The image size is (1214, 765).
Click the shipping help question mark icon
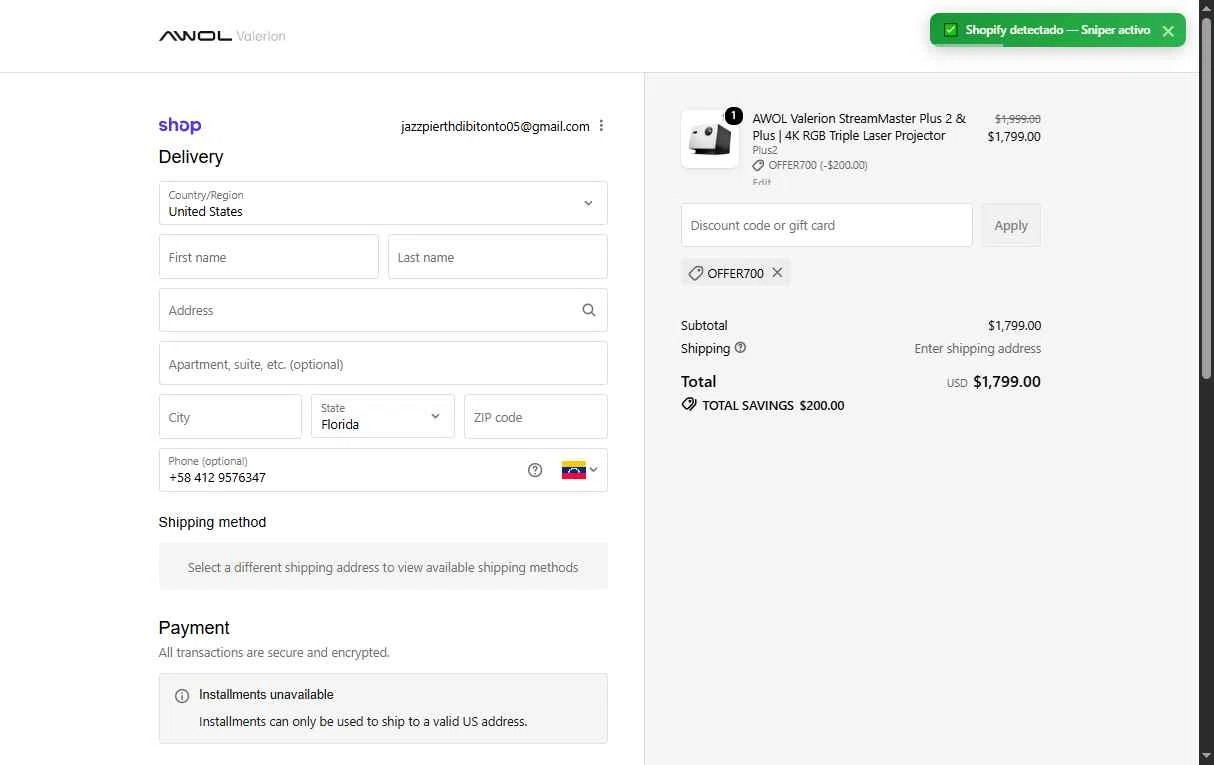[x=740, y=348]
